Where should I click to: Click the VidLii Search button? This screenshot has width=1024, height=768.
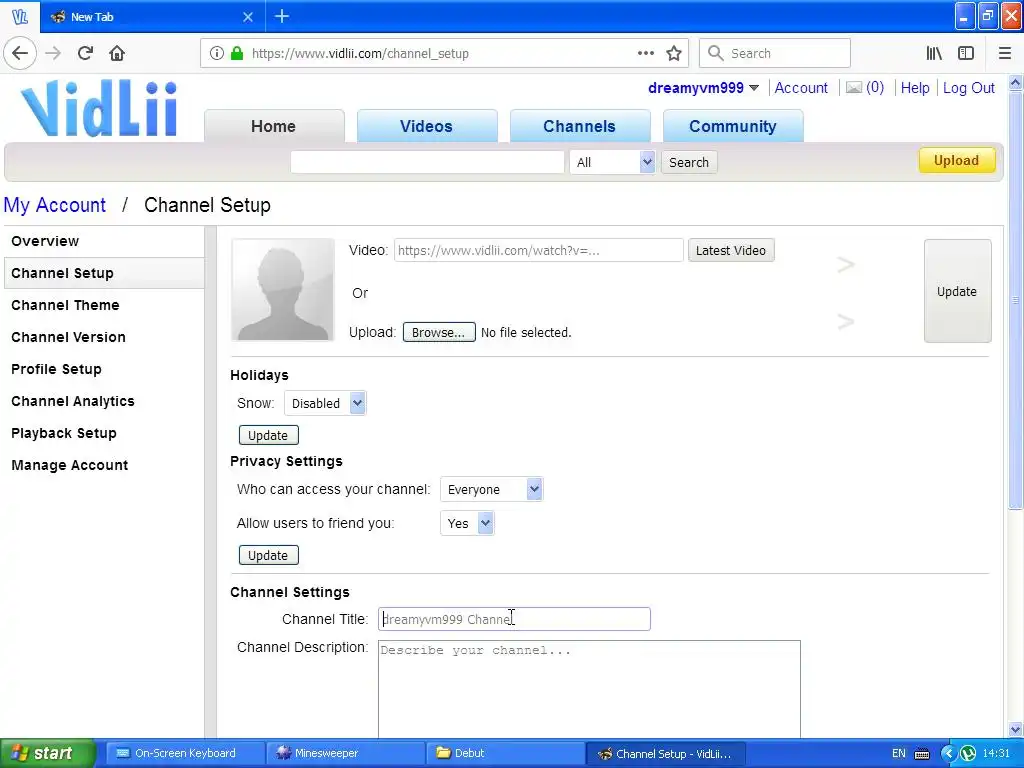click(688, 162)
